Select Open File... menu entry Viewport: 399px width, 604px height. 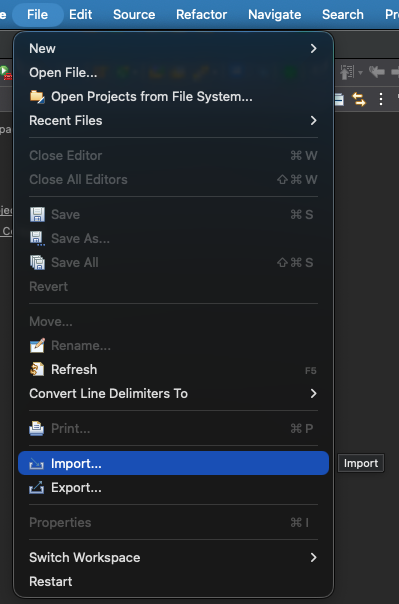pos(173,72)
